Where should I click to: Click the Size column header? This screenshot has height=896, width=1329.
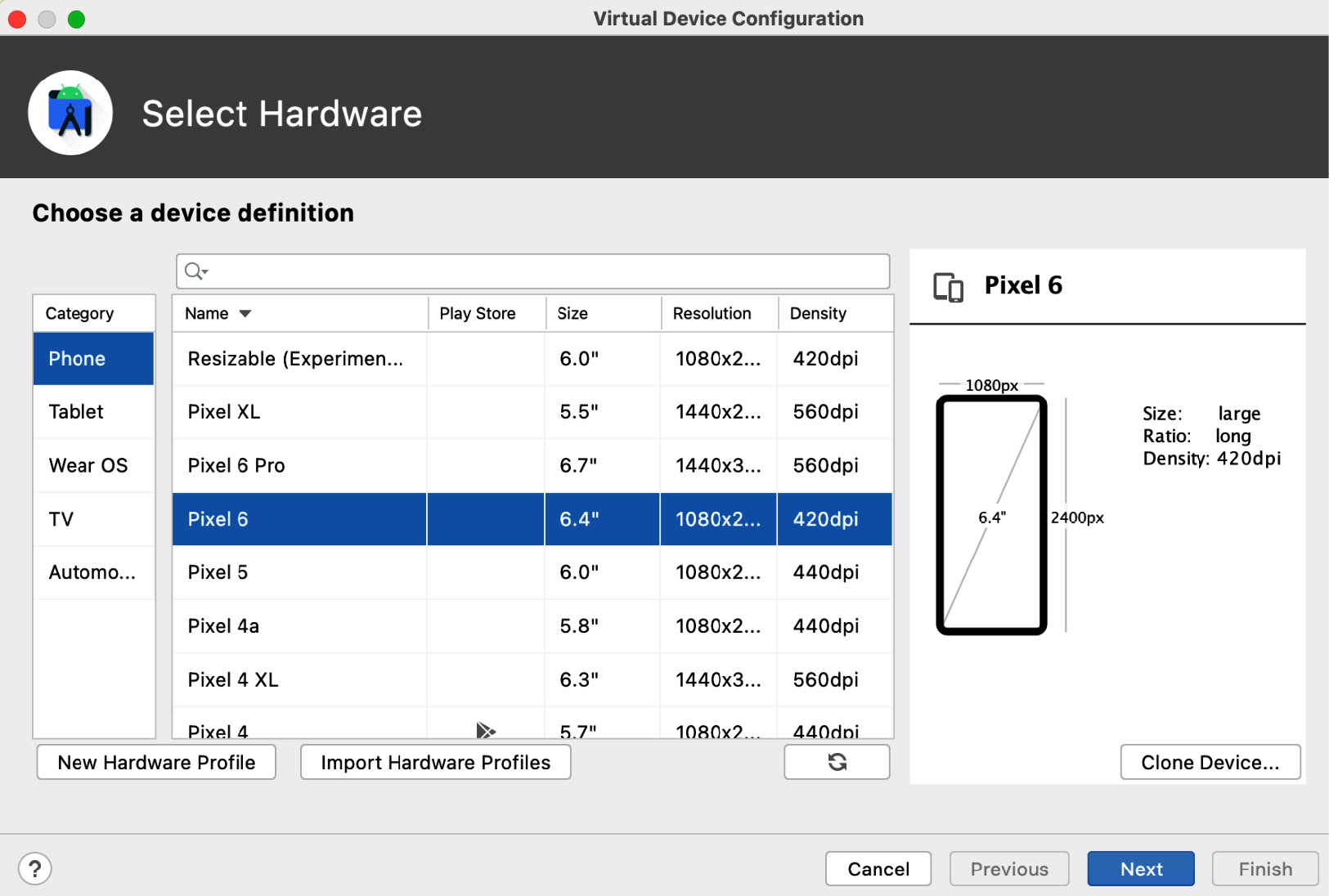click(x=604, y=313)
